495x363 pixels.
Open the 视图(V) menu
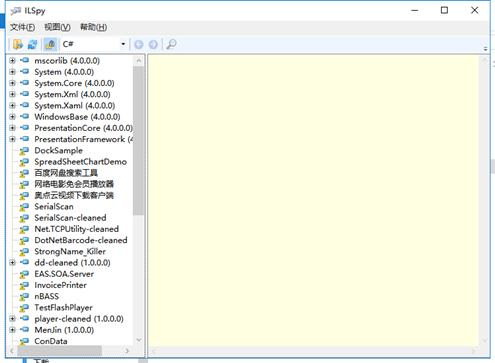tap(57, 27)
